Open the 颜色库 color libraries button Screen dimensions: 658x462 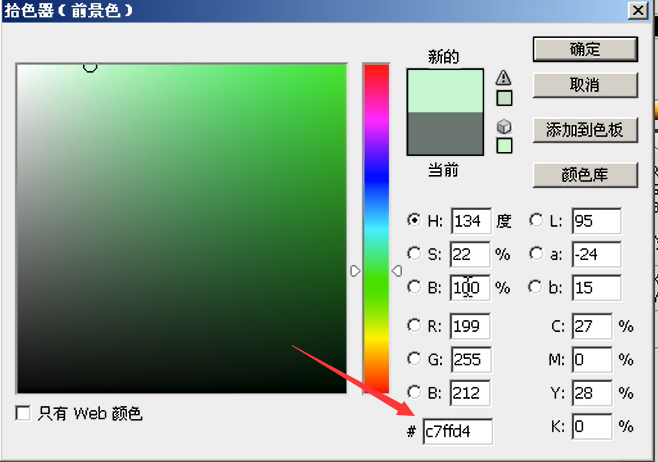click(585, 175)
